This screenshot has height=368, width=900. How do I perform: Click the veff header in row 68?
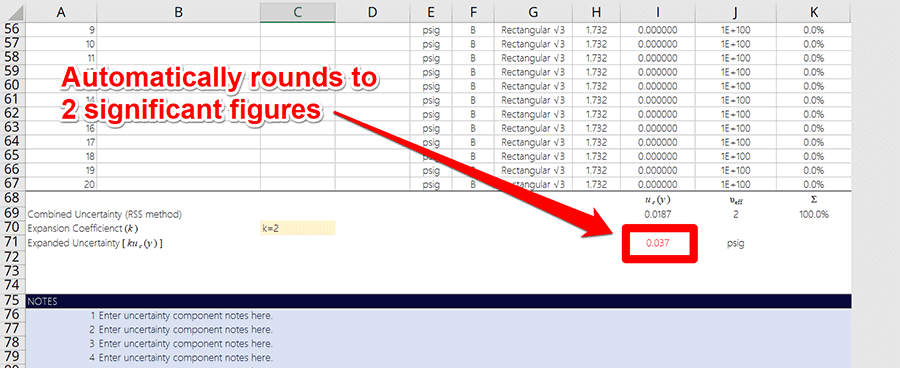[735, 200]
